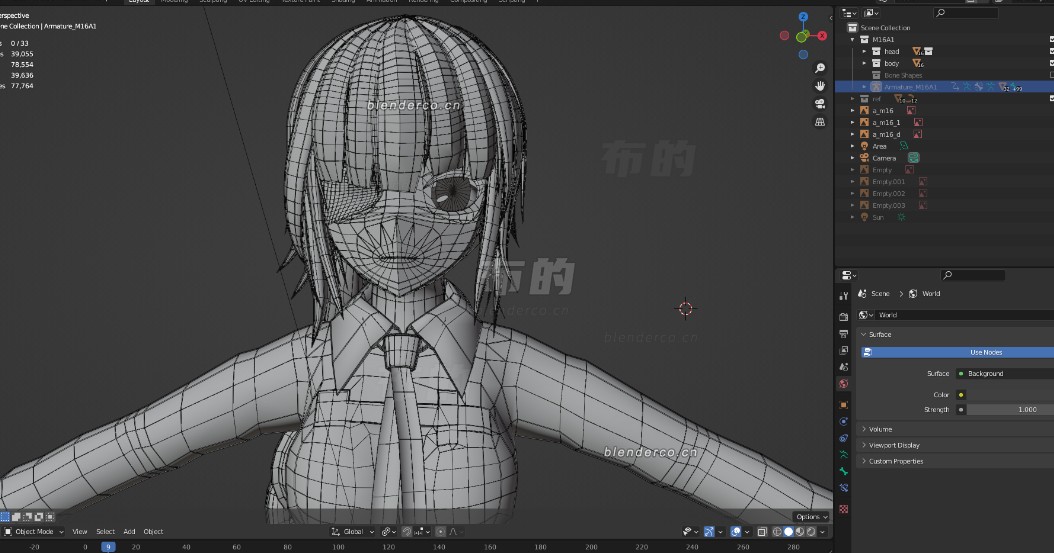Open the World datablock browse button

tap(866, 314)
